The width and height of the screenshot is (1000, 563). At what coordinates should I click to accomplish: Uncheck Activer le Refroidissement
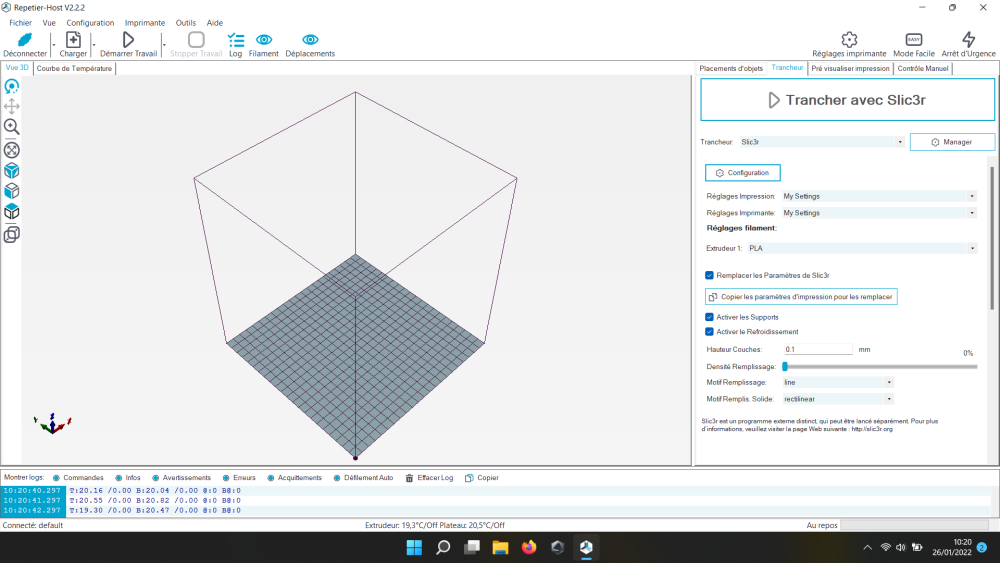tap(709, 332)
